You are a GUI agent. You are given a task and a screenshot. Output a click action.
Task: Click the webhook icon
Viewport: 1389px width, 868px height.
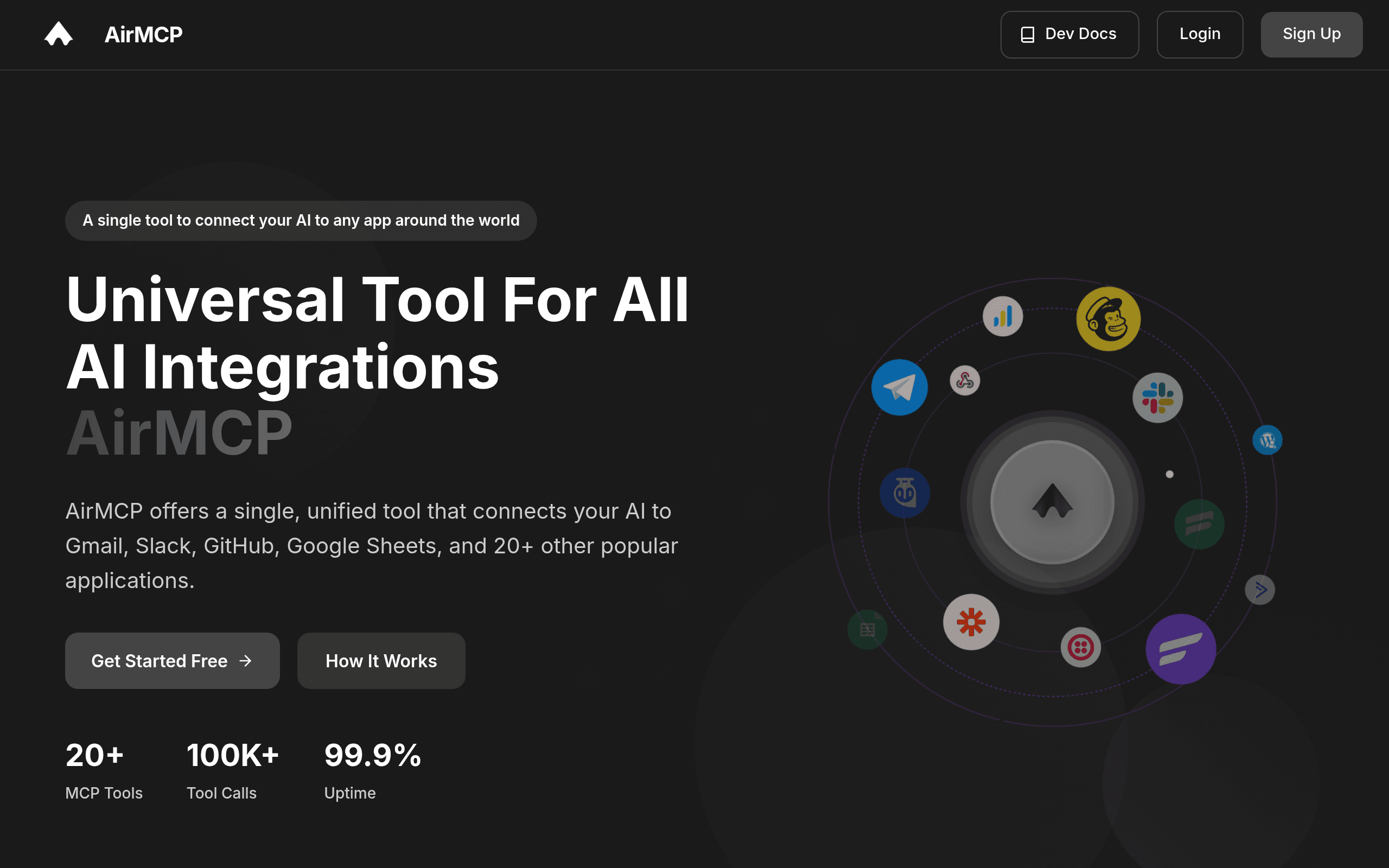tap(965, 381)
